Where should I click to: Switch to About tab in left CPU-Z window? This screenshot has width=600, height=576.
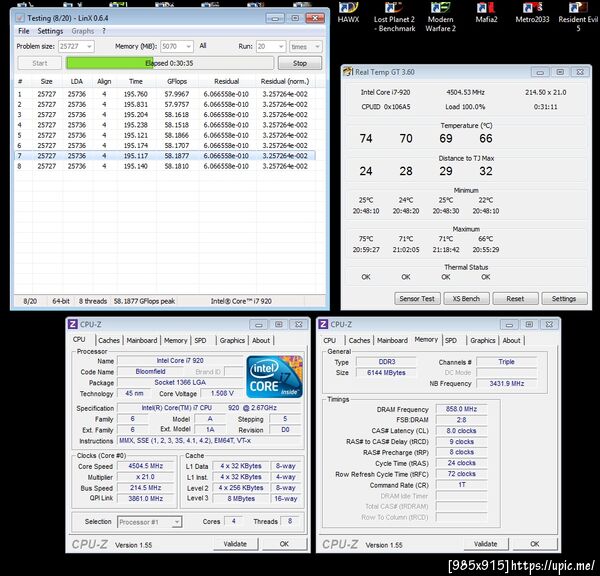[x=261, y=340]
